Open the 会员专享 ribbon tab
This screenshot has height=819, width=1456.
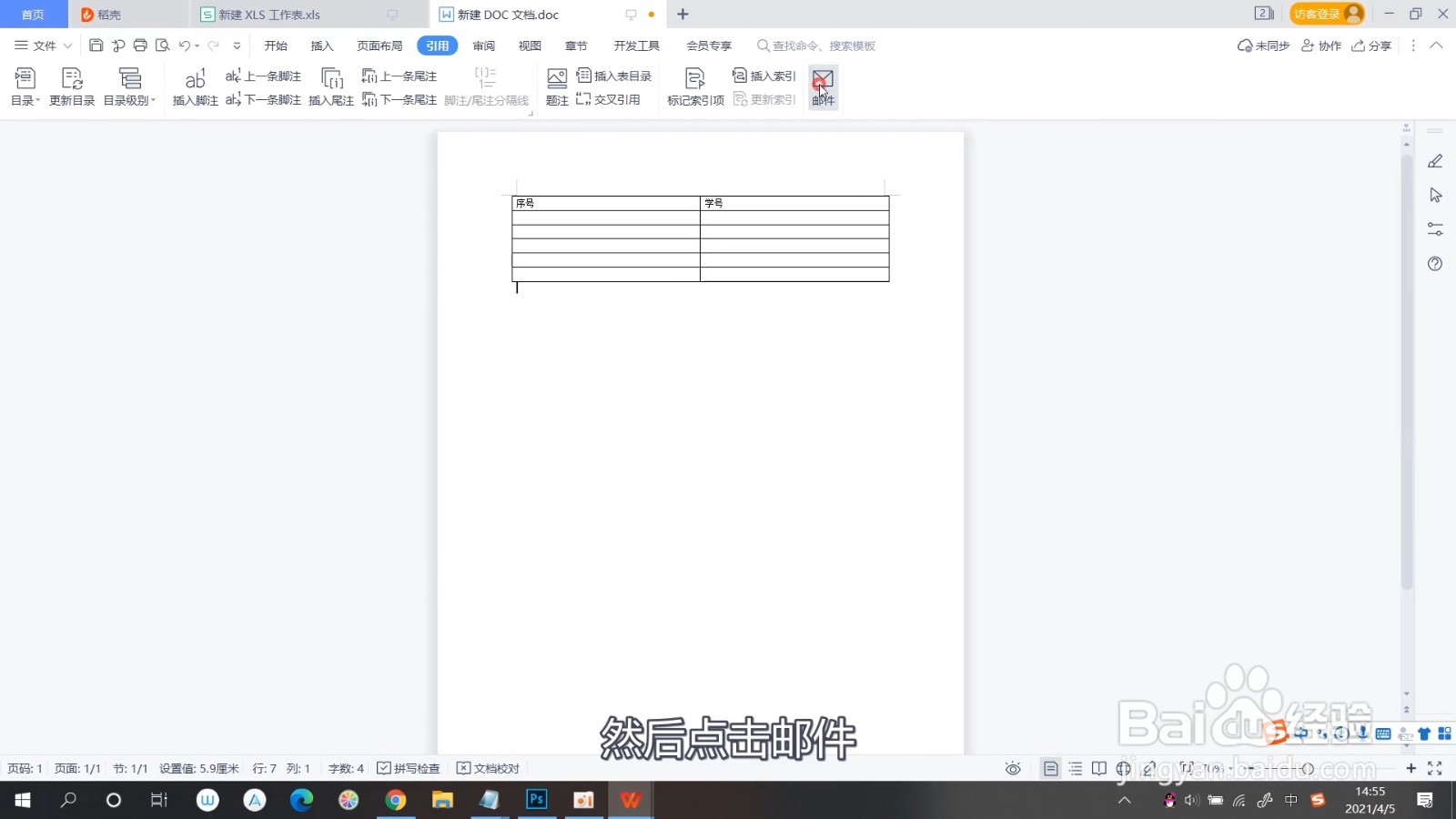[x=708, y=45]
